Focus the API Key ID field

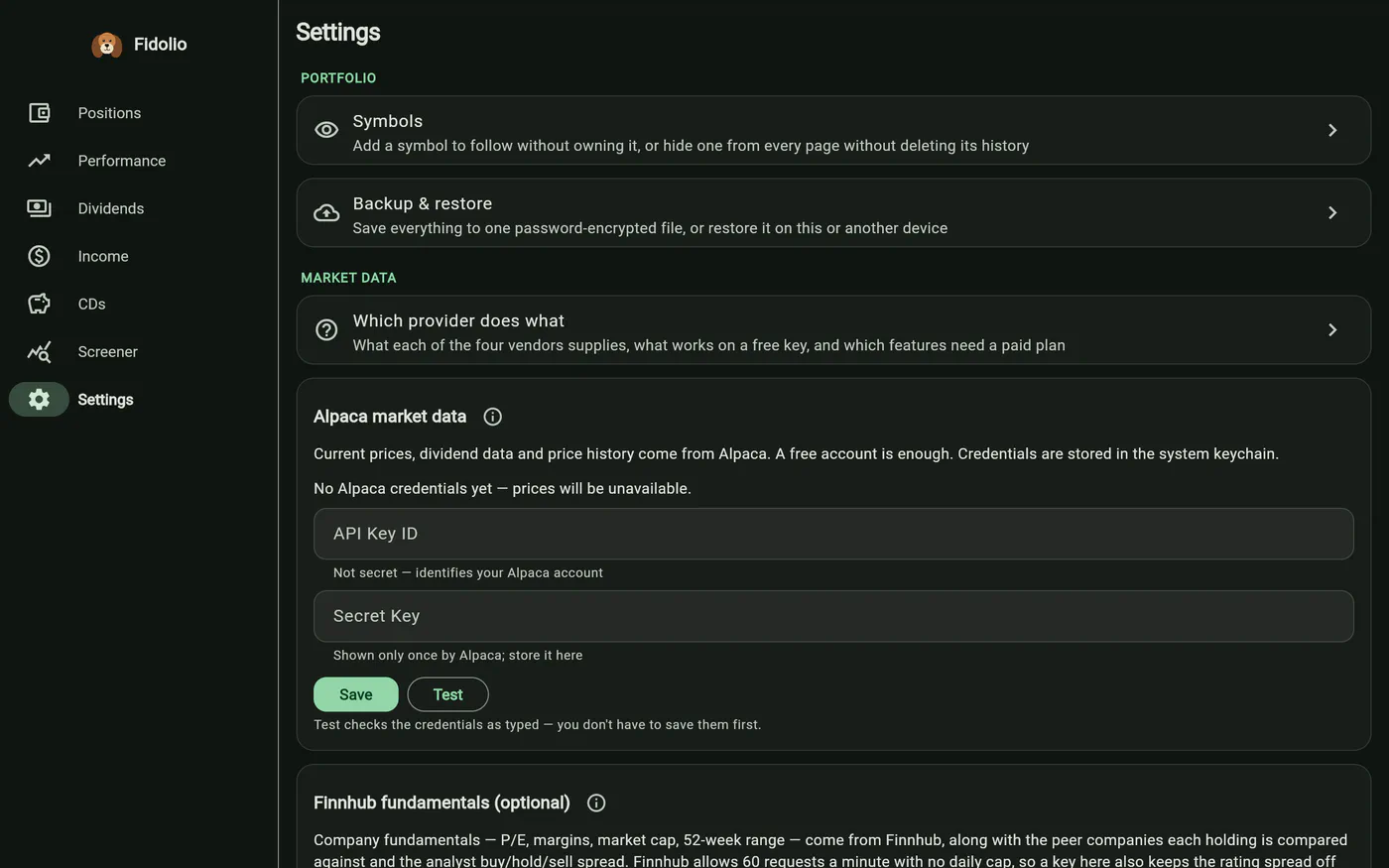[833, 534]
